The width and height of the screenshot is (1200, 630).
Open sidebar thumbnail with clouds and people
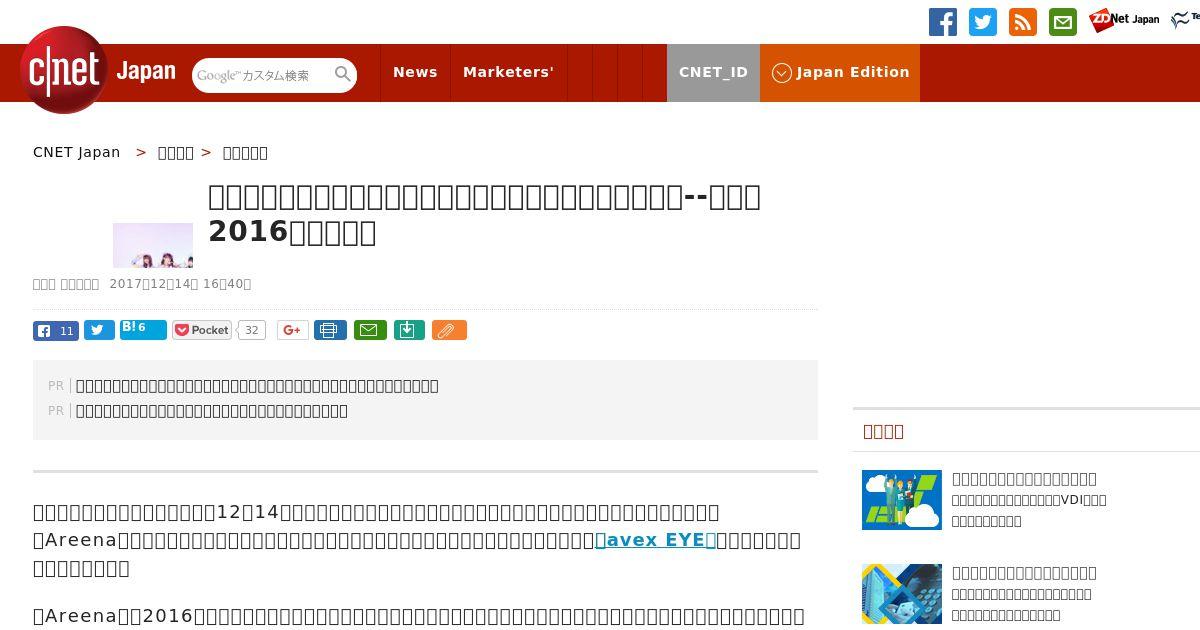[902, 500]
